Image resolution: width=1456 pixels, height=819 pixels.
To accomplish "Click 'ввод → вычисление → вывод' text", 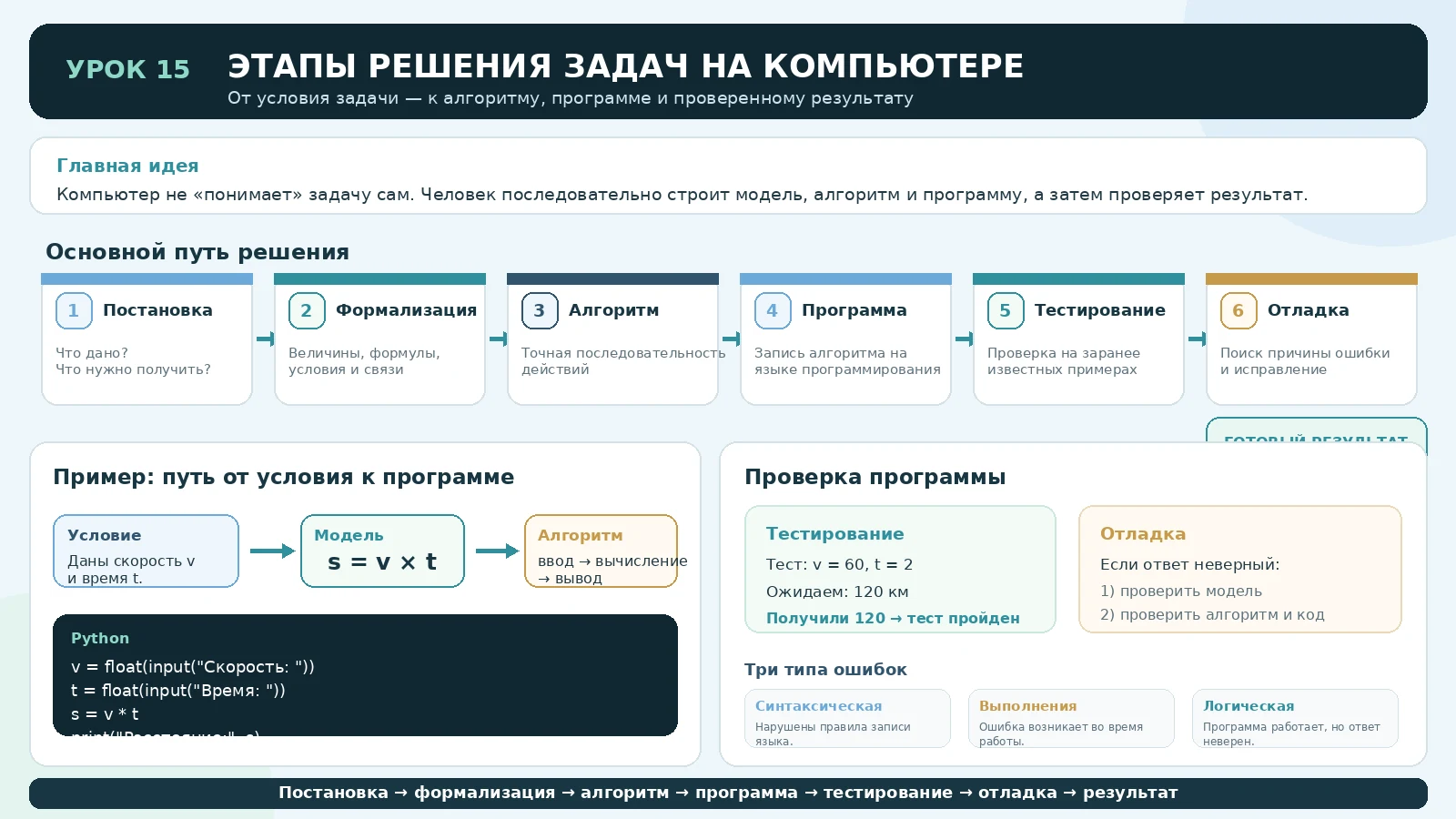I will point(612,570).
